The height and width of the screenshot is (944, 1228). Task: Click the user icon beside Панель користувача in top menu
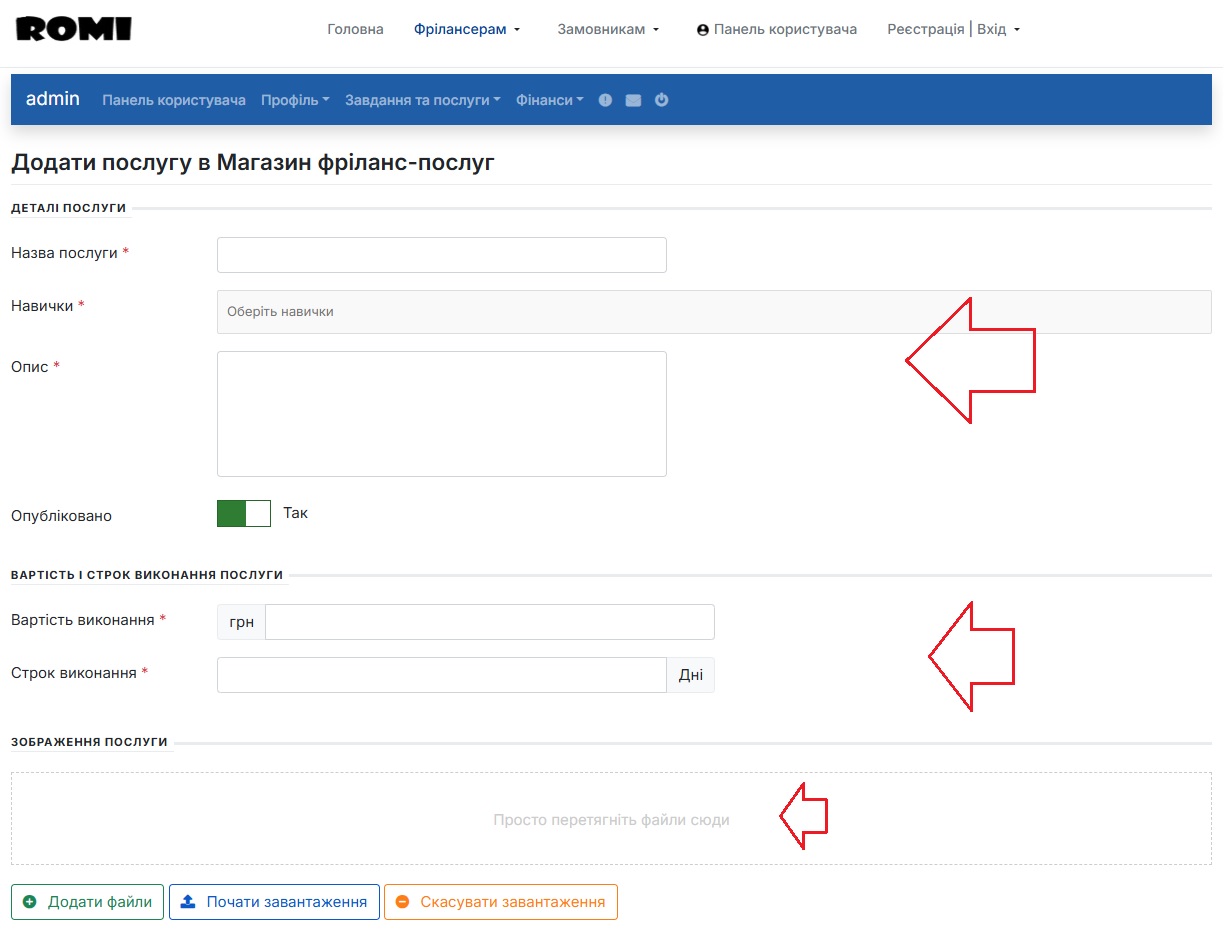pyautogui.click(x=703, y=30)
